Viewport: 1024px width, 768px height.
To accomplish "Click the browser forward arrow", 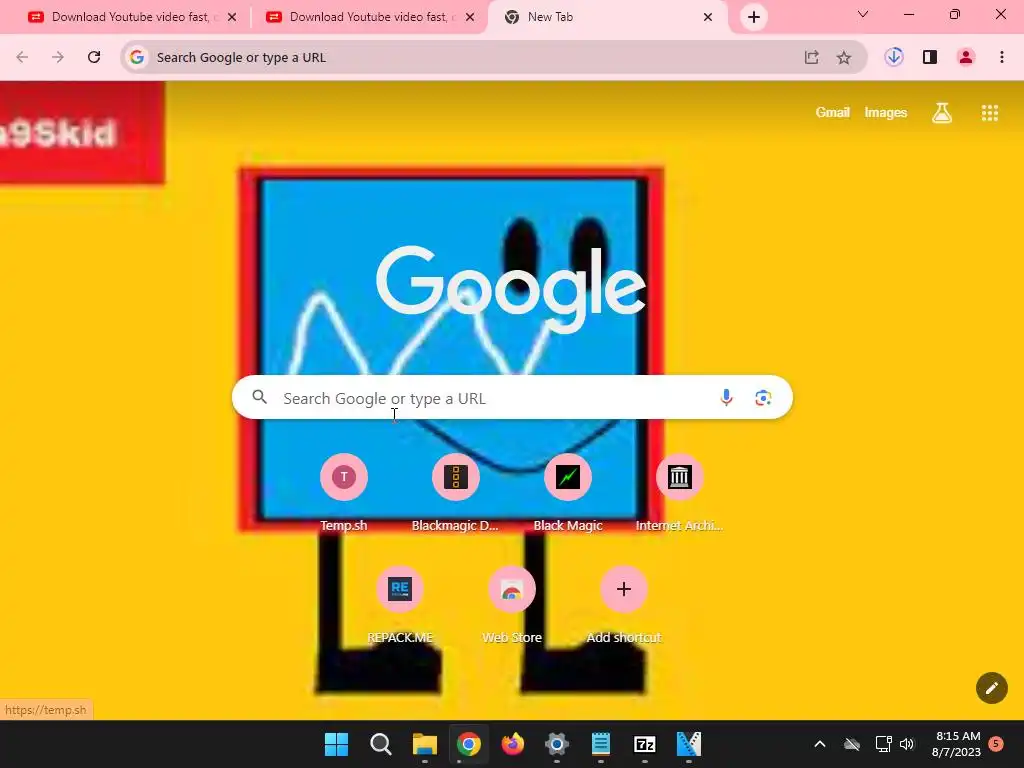I will coord(58,57).
